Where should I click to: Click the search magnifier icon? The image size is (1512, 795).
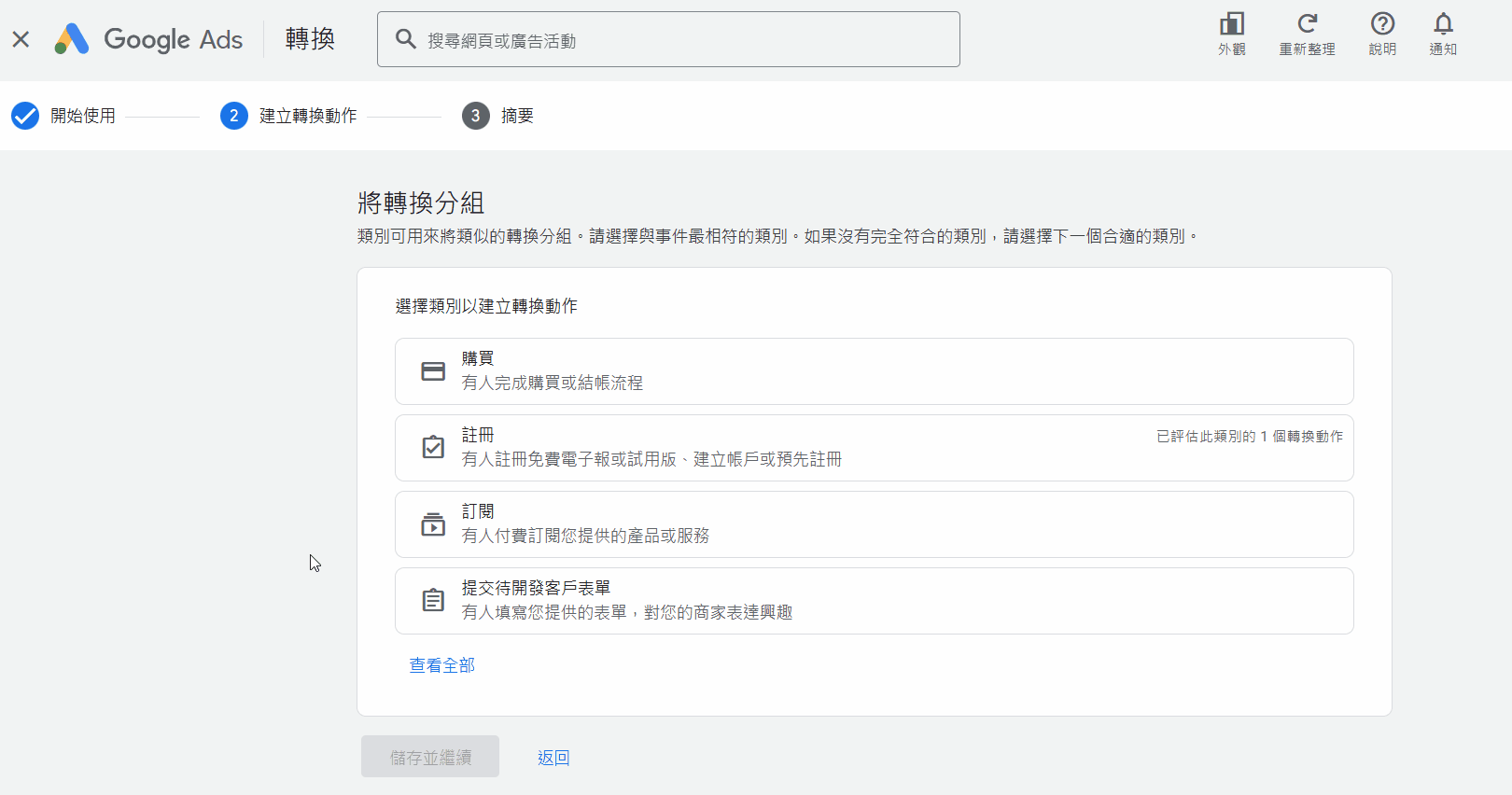(x=406, y=39)
